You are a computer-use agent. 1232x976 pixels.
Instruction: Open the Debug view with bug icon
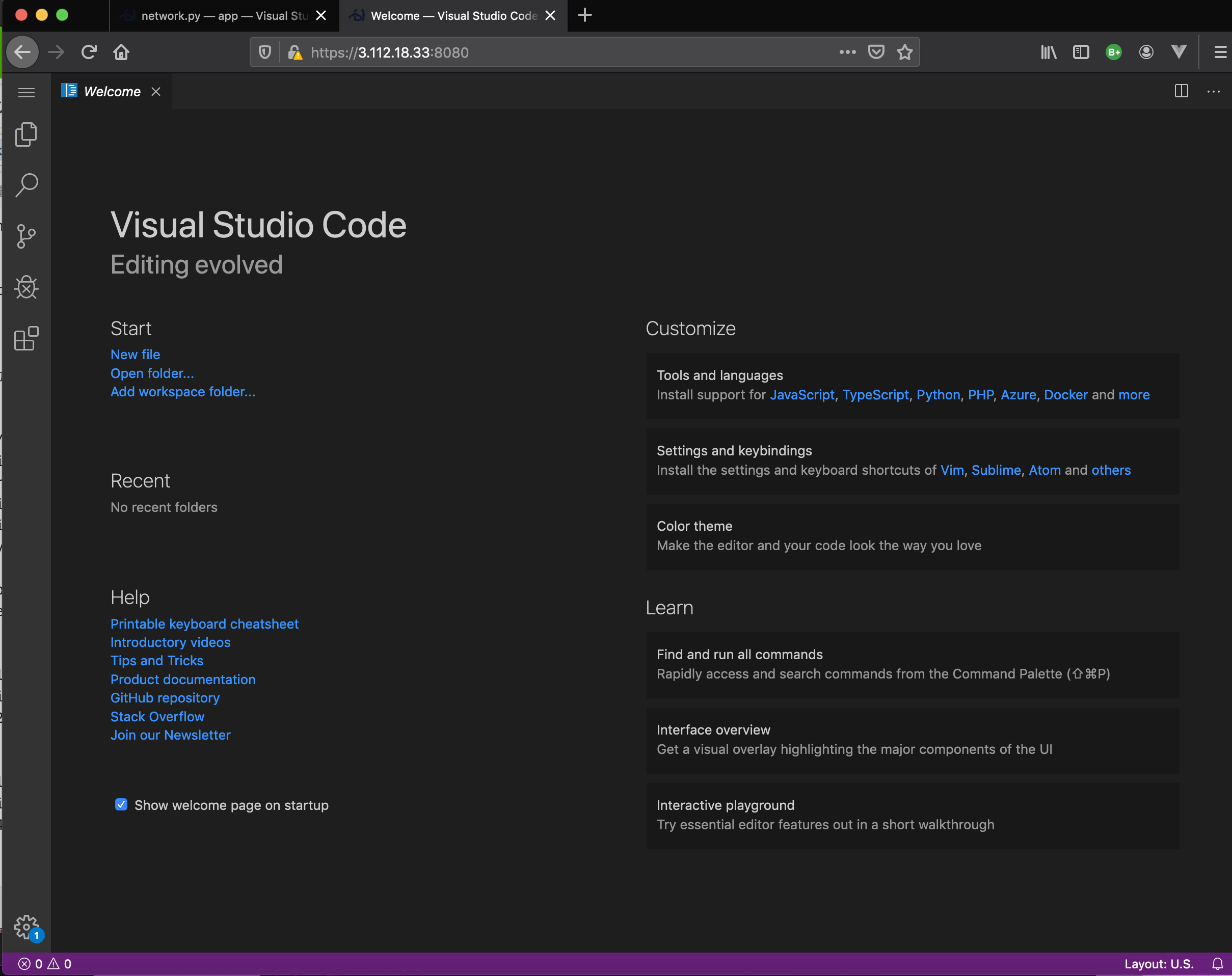26,287
